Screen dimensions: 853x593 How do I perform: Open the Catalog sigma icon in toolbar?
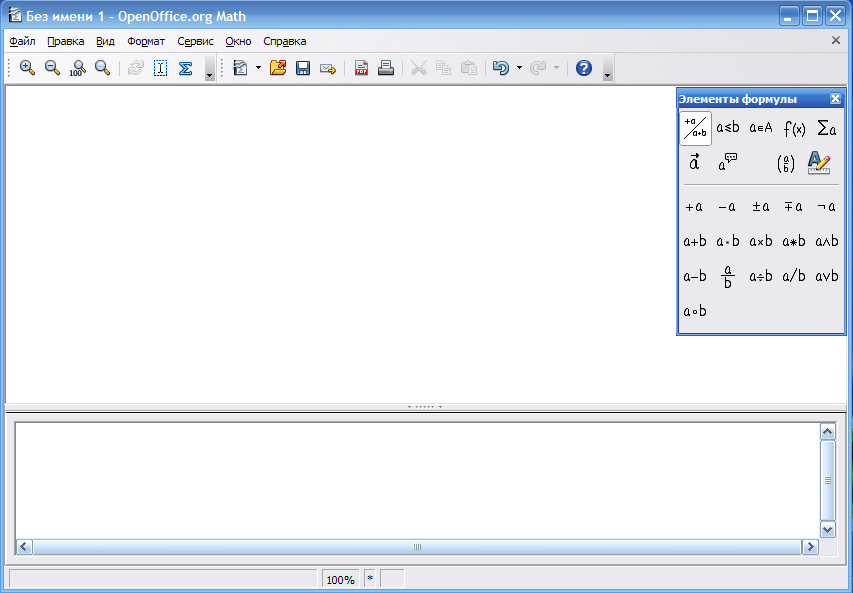point(185,68)
